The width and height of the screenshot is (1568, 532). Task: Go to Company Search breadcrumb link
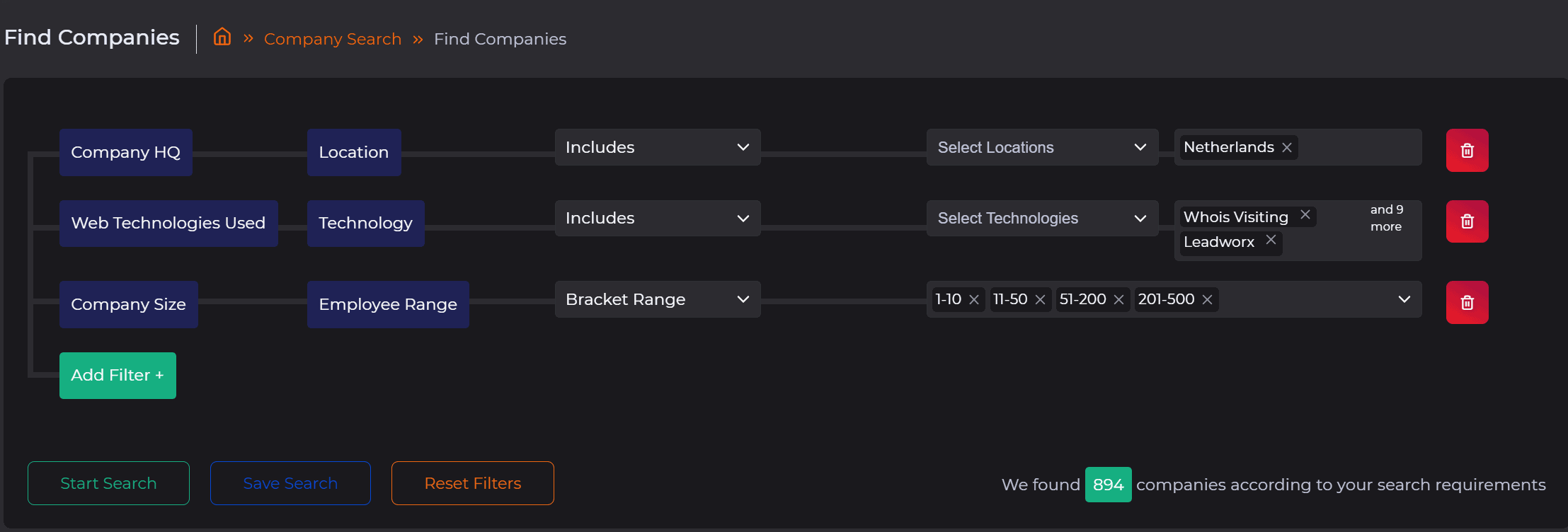point(332,39)
